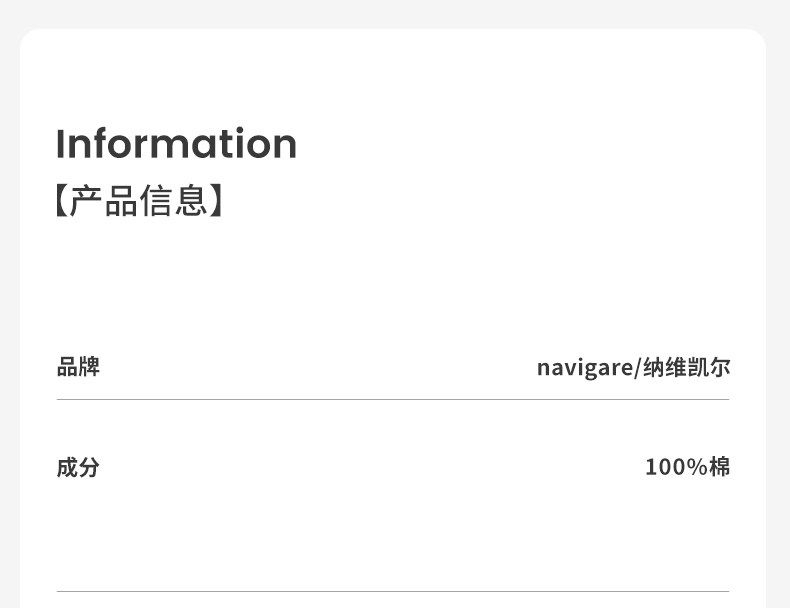
Task: Click the 分 character in the 成分 label
Action: (89, 467)
